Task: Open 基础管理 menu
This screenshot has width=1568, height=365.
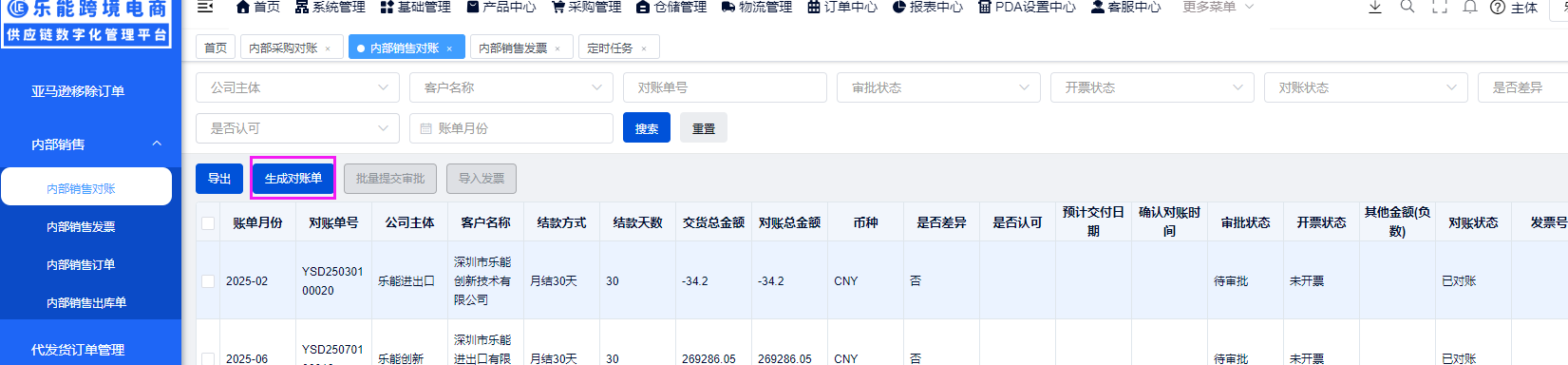Action: pyautogui.click(x=416, y=7)
